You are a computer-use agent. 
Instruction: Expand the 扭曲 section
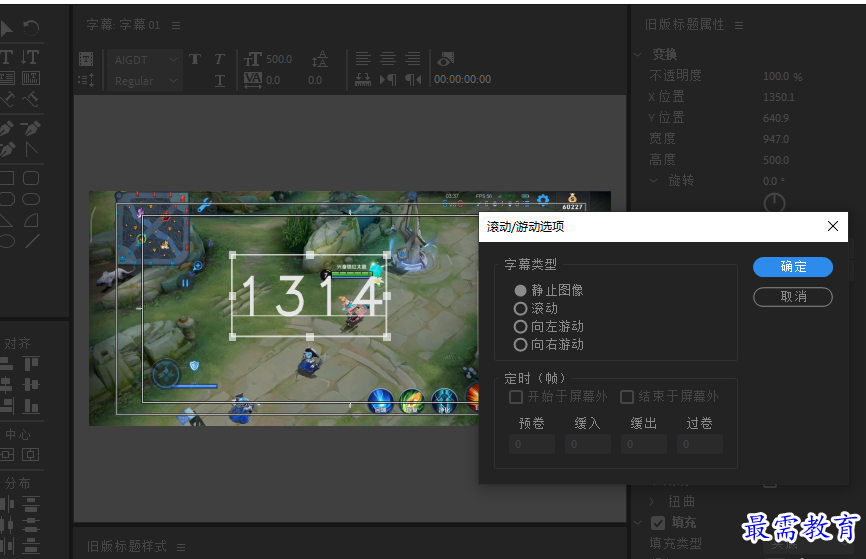(652, 502)
